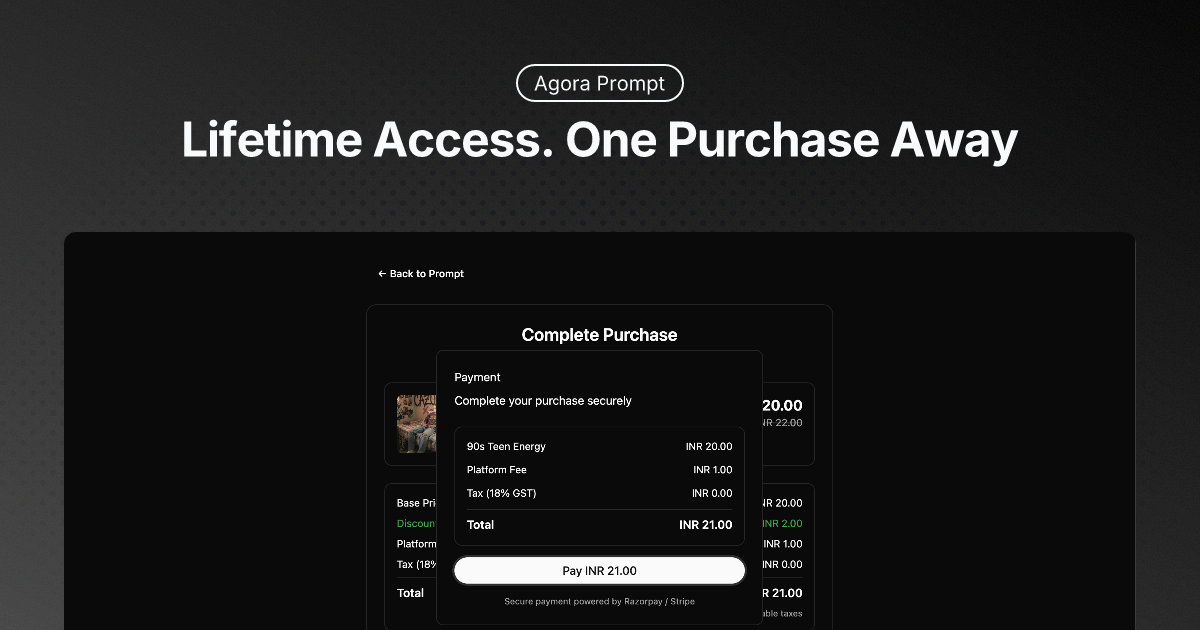Screen dimensions: 1200x630
Task: Follow the Back to Prompt link text
Action: pos(427,274)
